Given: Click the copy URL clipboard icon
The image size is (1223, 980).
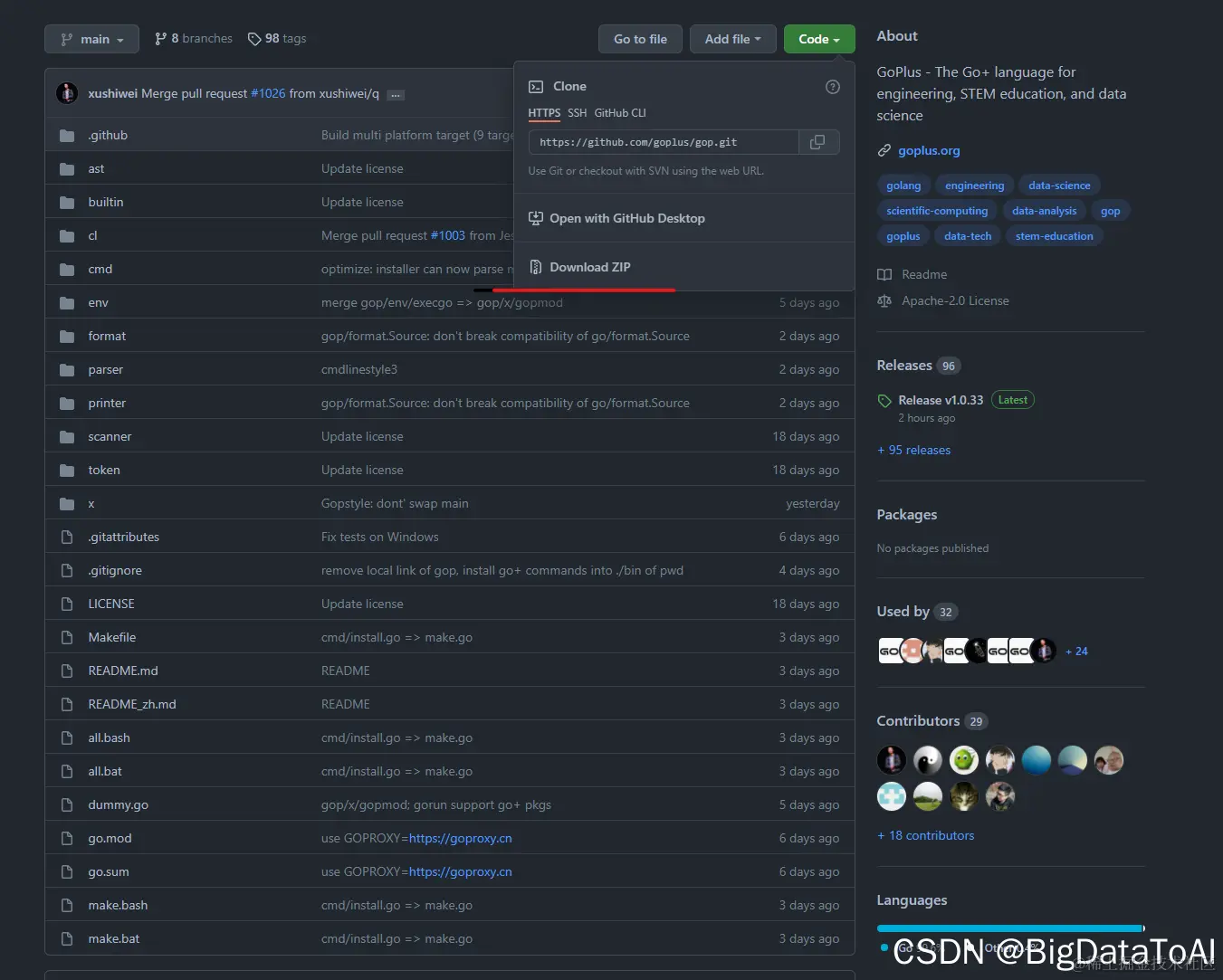Looking at the screenshot, I should [x=817, y=142].
